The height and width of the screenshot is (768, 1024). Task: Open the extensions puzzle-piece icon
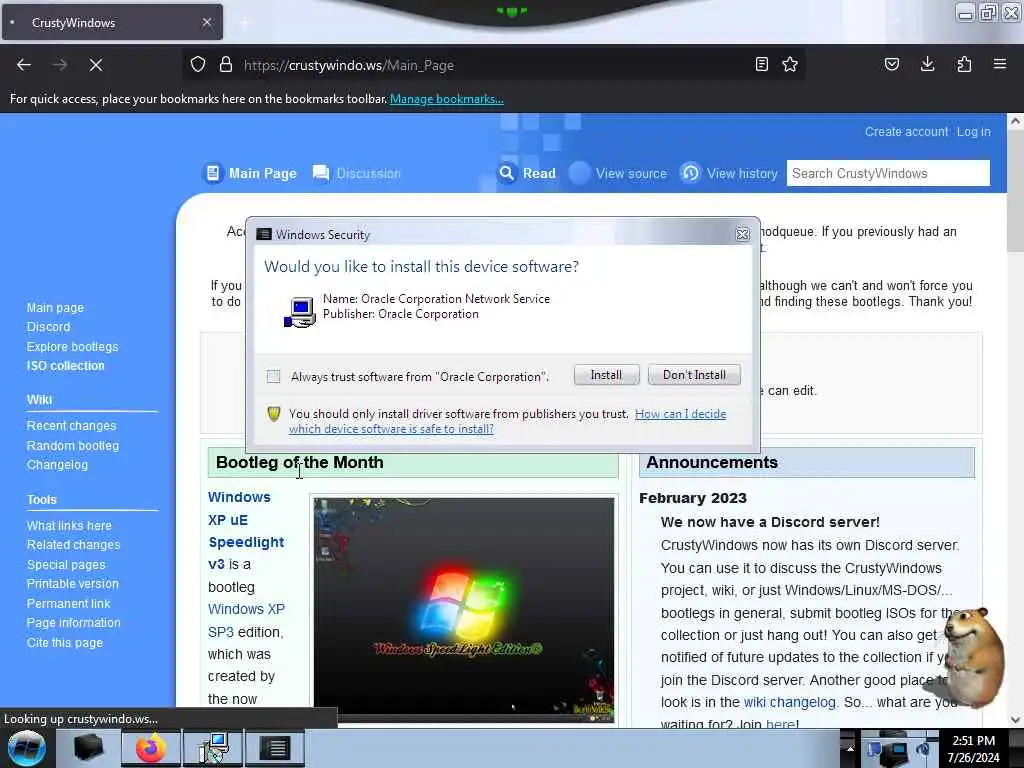pos(964,64)
